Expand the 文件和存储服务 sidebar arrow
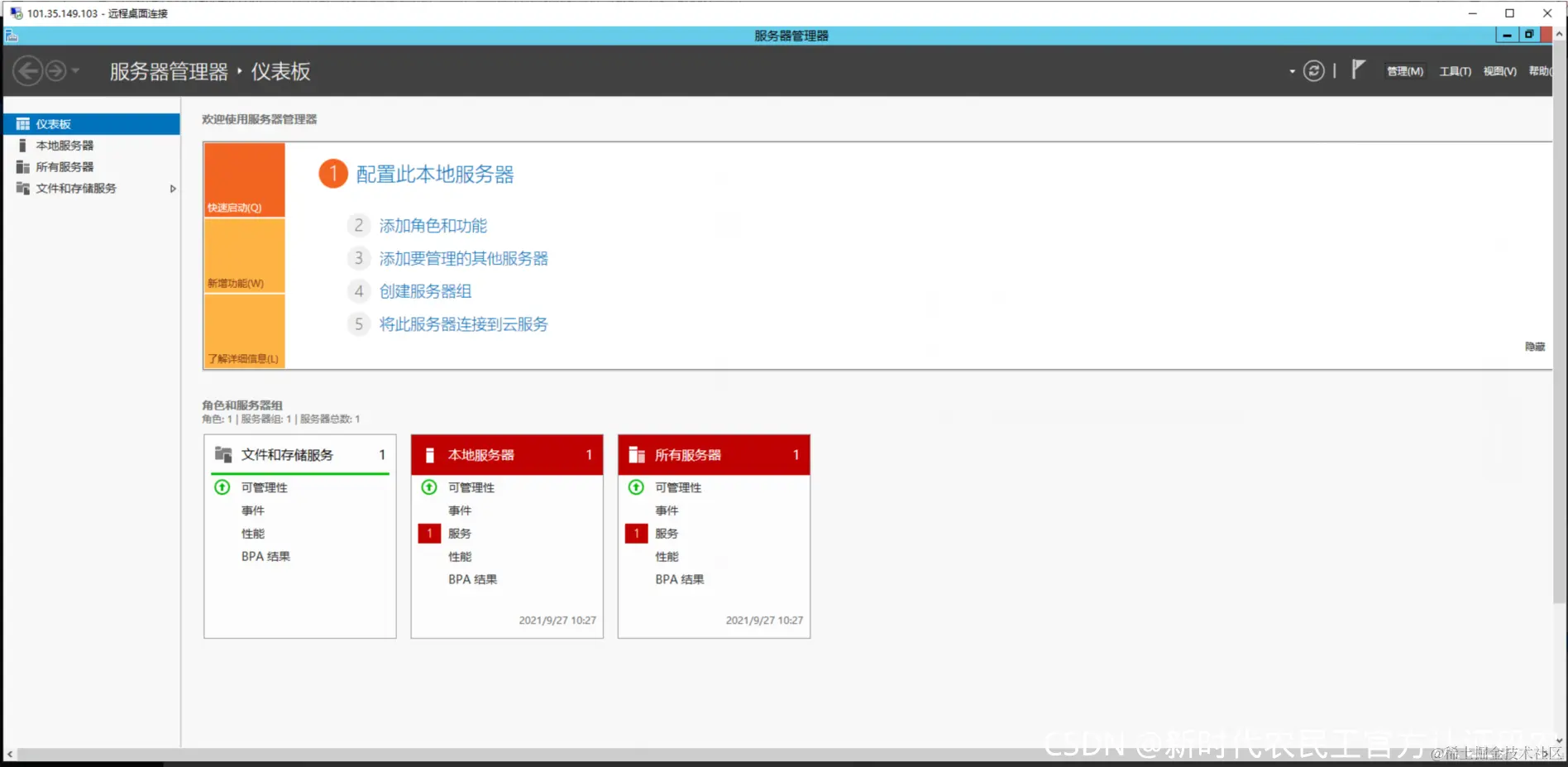 (173, 189)
